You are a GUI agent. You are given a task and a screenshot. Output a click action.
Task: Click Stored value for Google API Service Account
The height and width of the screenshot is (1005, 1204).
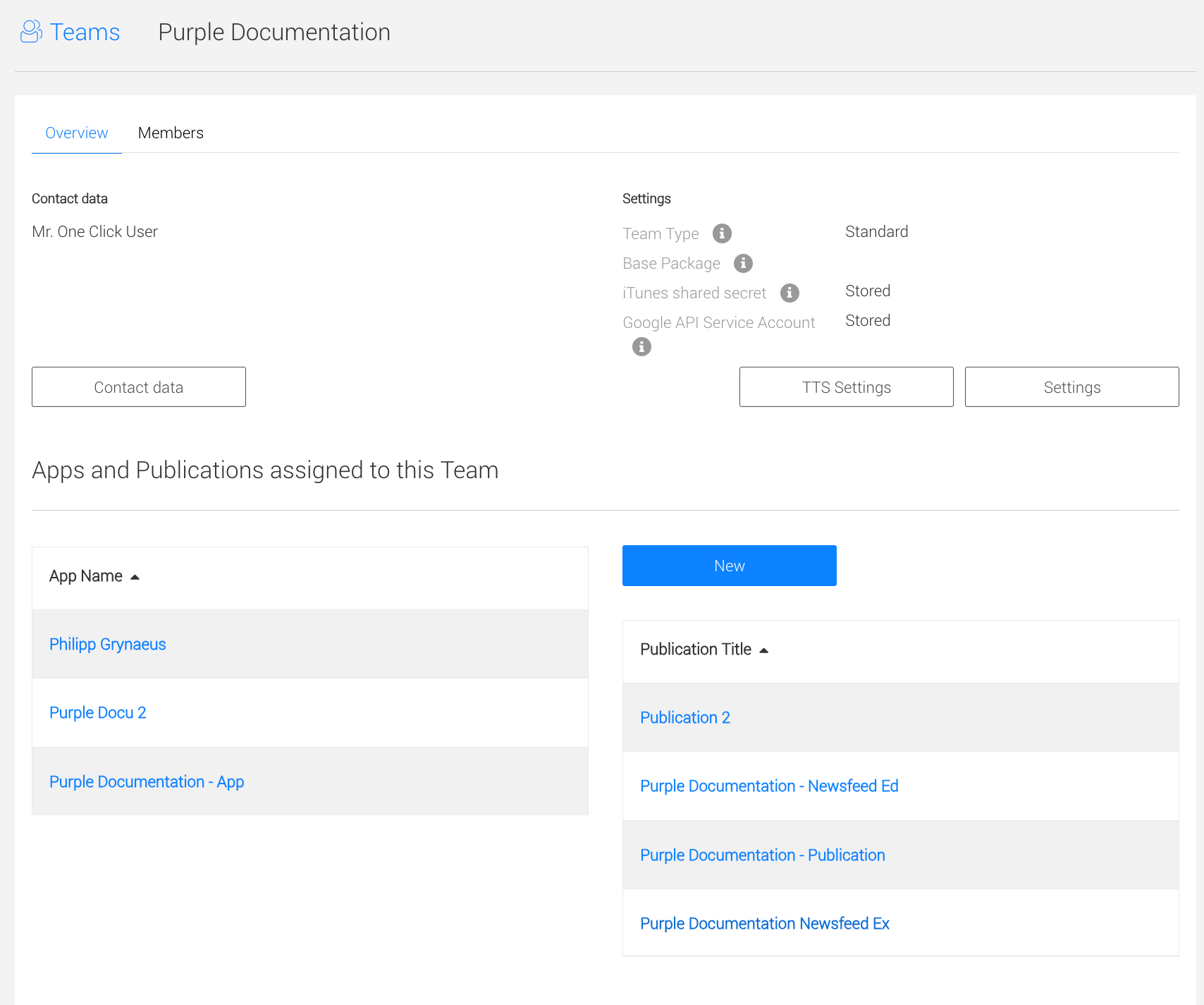pos(868,320)
